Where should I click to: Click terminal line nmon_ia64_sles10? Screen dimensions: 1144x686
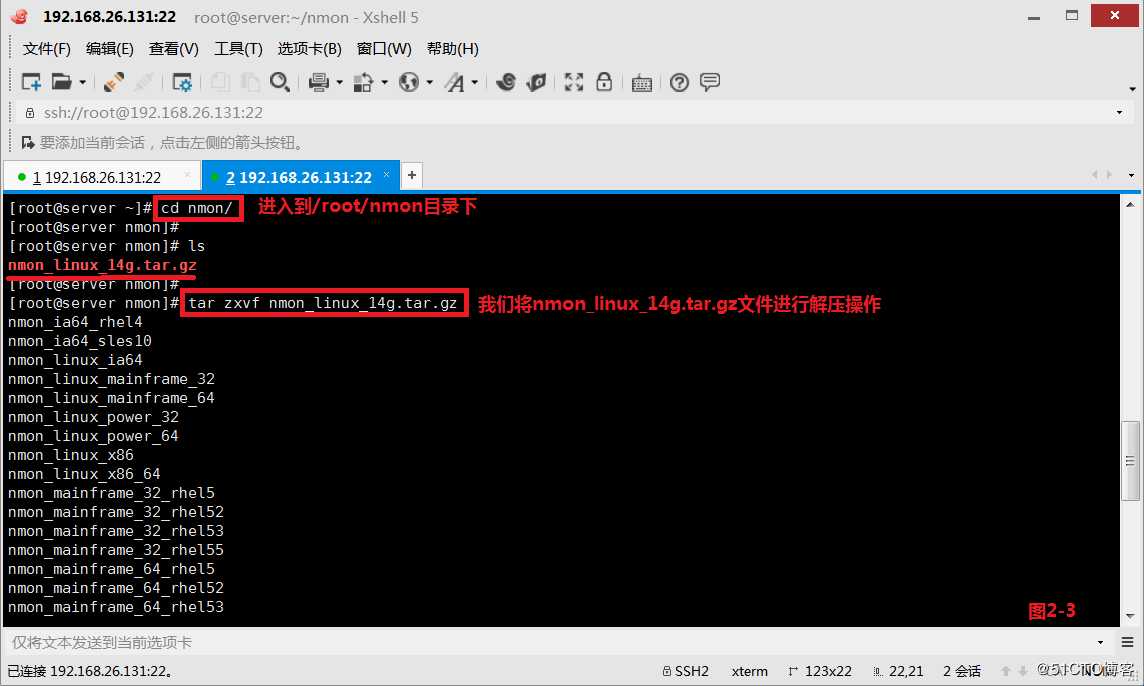[80, 342]
